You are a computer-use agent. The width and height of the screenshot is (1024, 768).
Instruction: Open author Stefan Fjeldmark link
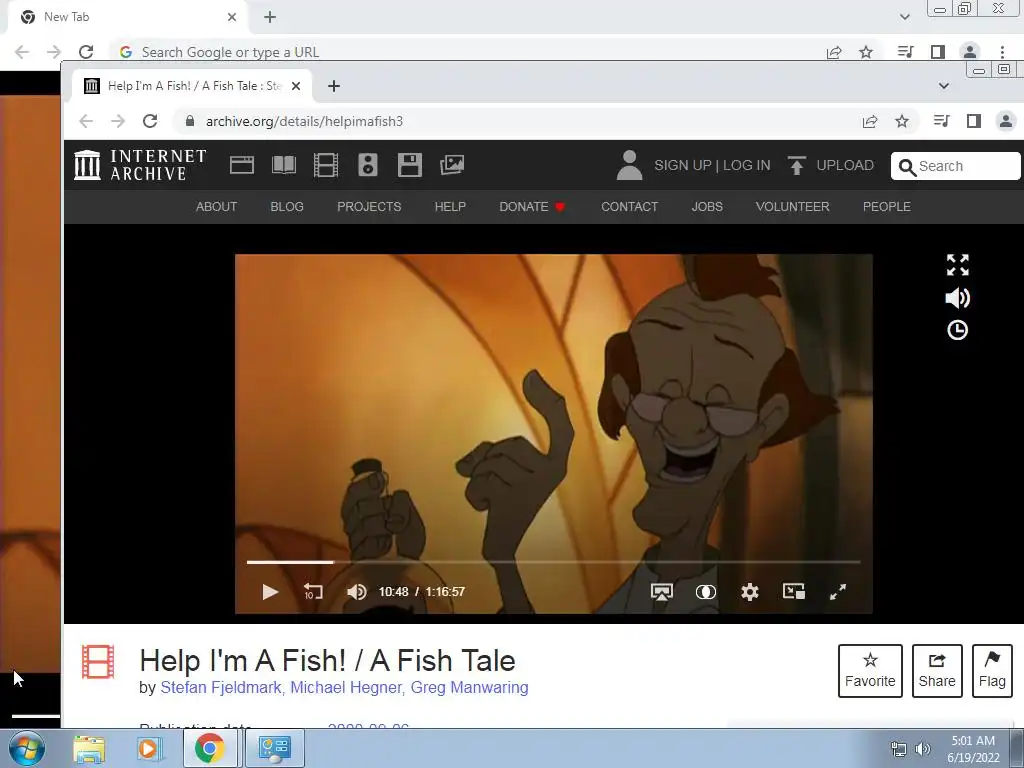pos(221,688)
